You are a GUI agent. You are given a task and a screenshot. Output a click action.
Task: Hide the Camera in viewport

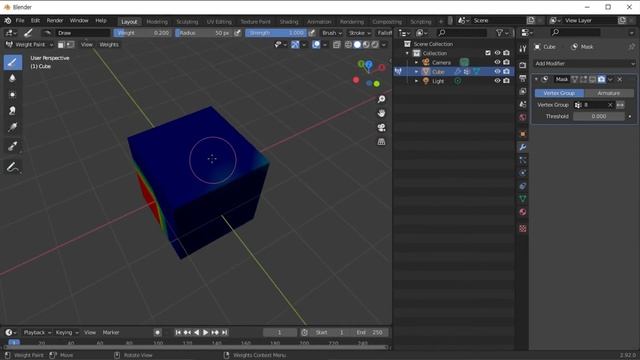(x=497, y=62)
